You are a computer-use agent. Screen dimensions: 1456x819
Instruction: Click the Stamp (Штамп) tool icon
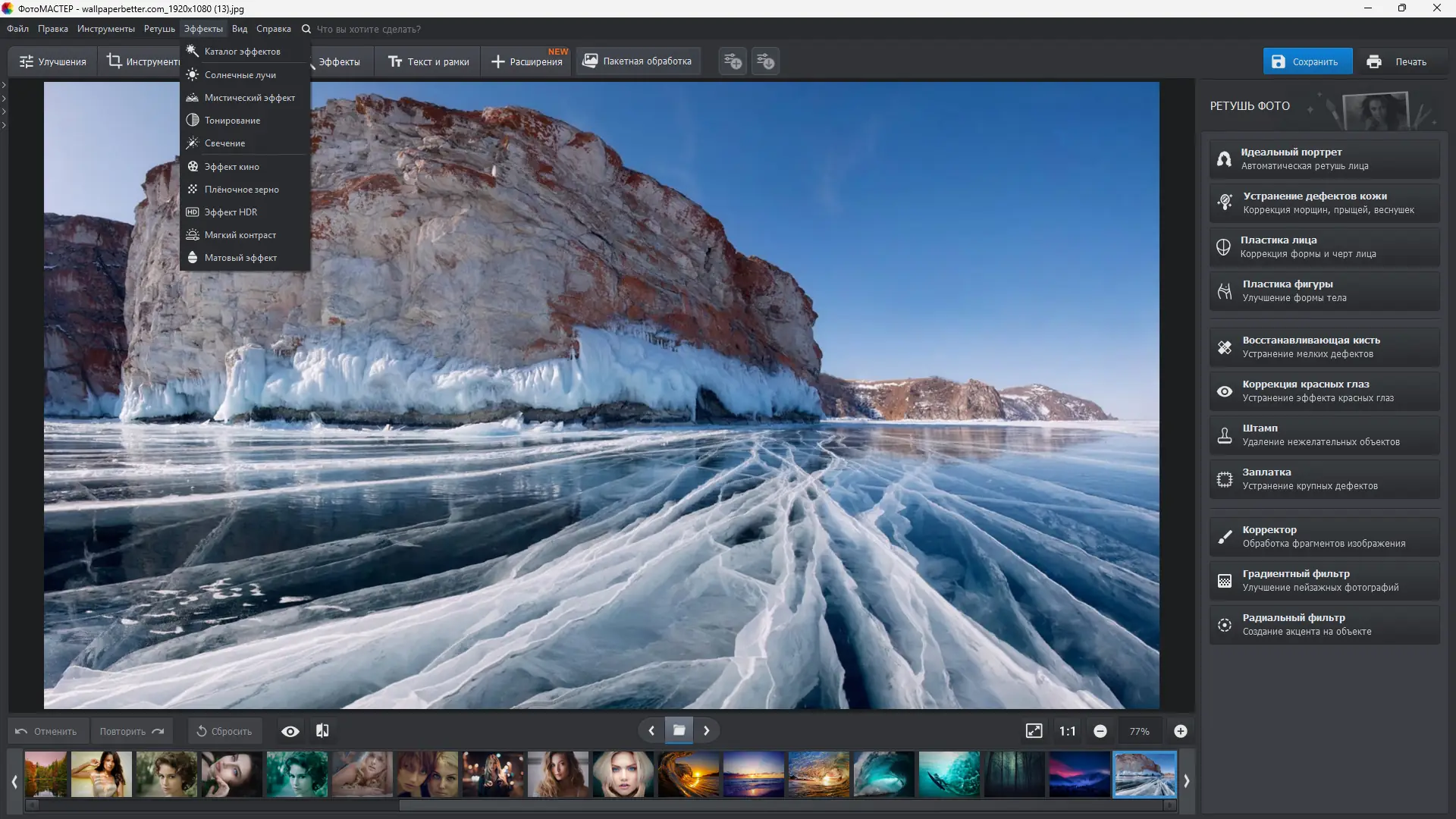point(1224,435)
